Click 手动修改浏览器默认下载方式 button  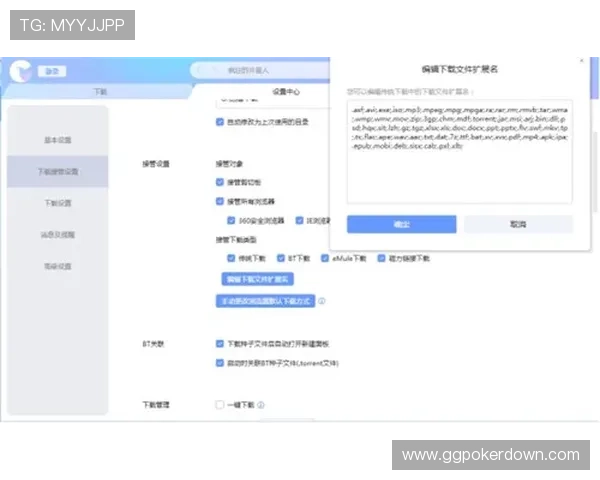[x=266, y=301]
